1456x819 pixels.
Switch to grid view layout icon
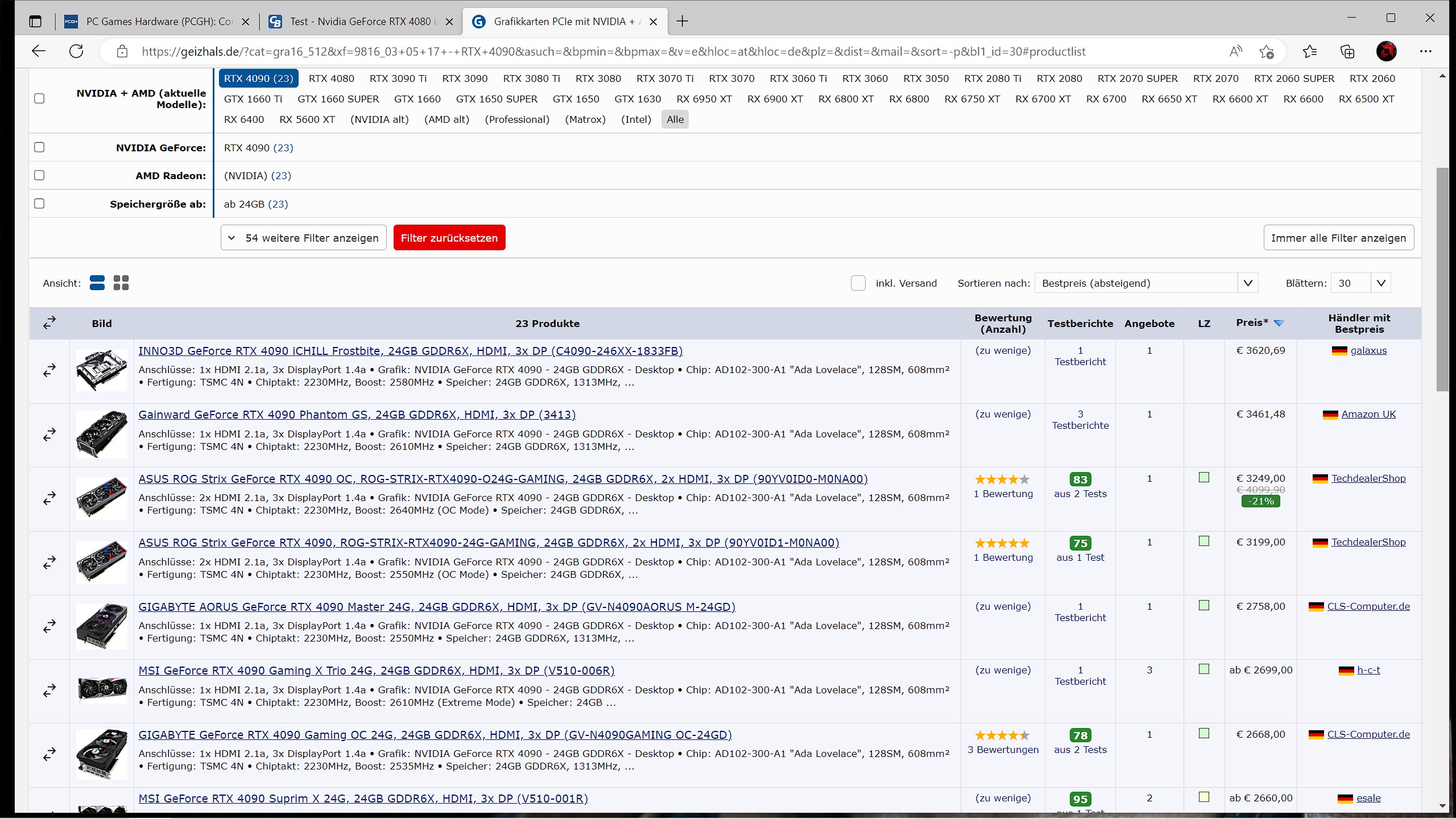click(x=121, y=283)
